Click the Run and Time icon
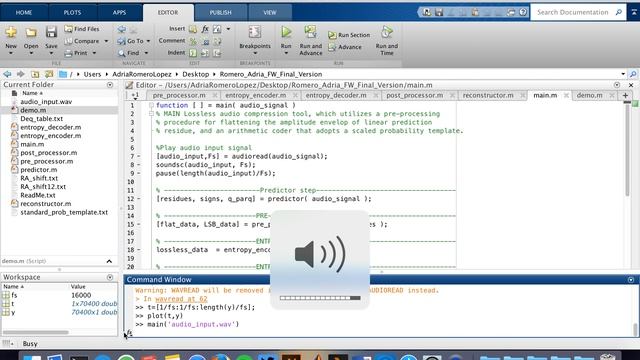Image resolution: width=640 pixels, height=360 pixels. pyautogui.click(x=387, y=32)
